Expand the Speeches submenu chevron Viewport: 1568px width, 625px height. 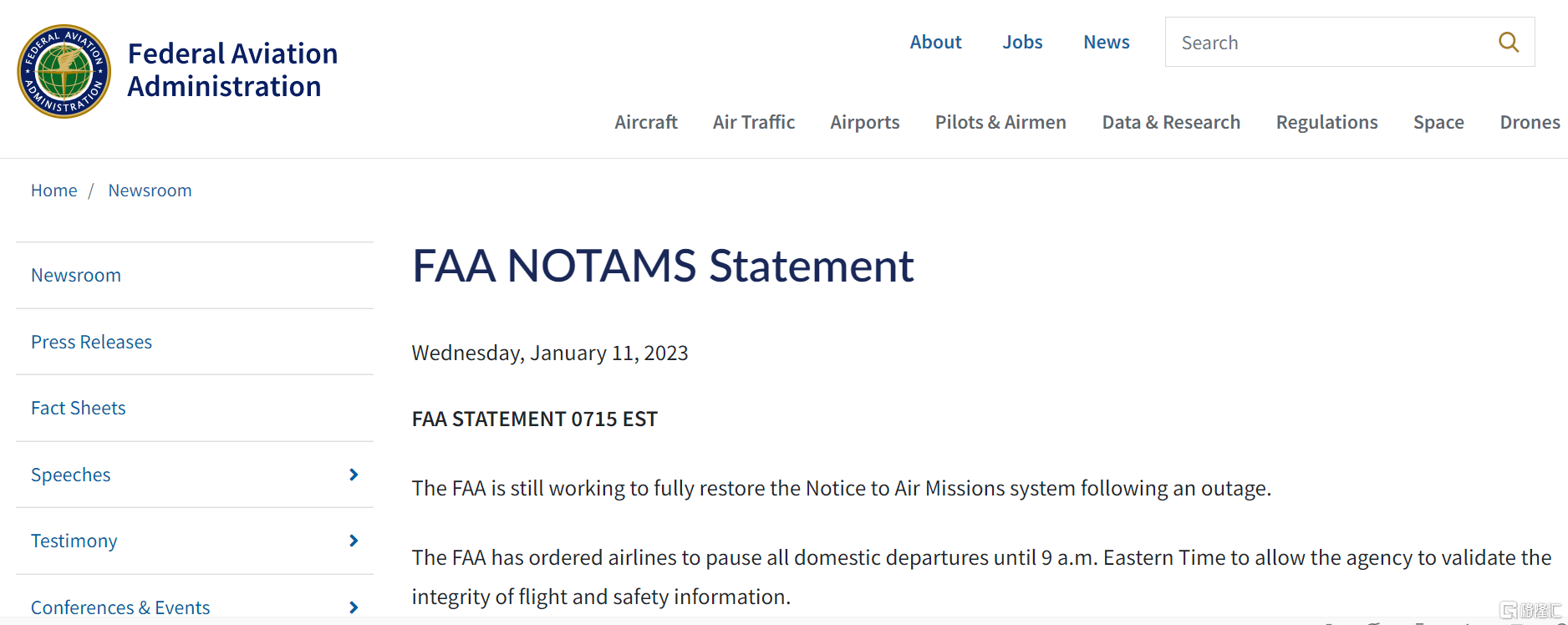coord(354,475)
